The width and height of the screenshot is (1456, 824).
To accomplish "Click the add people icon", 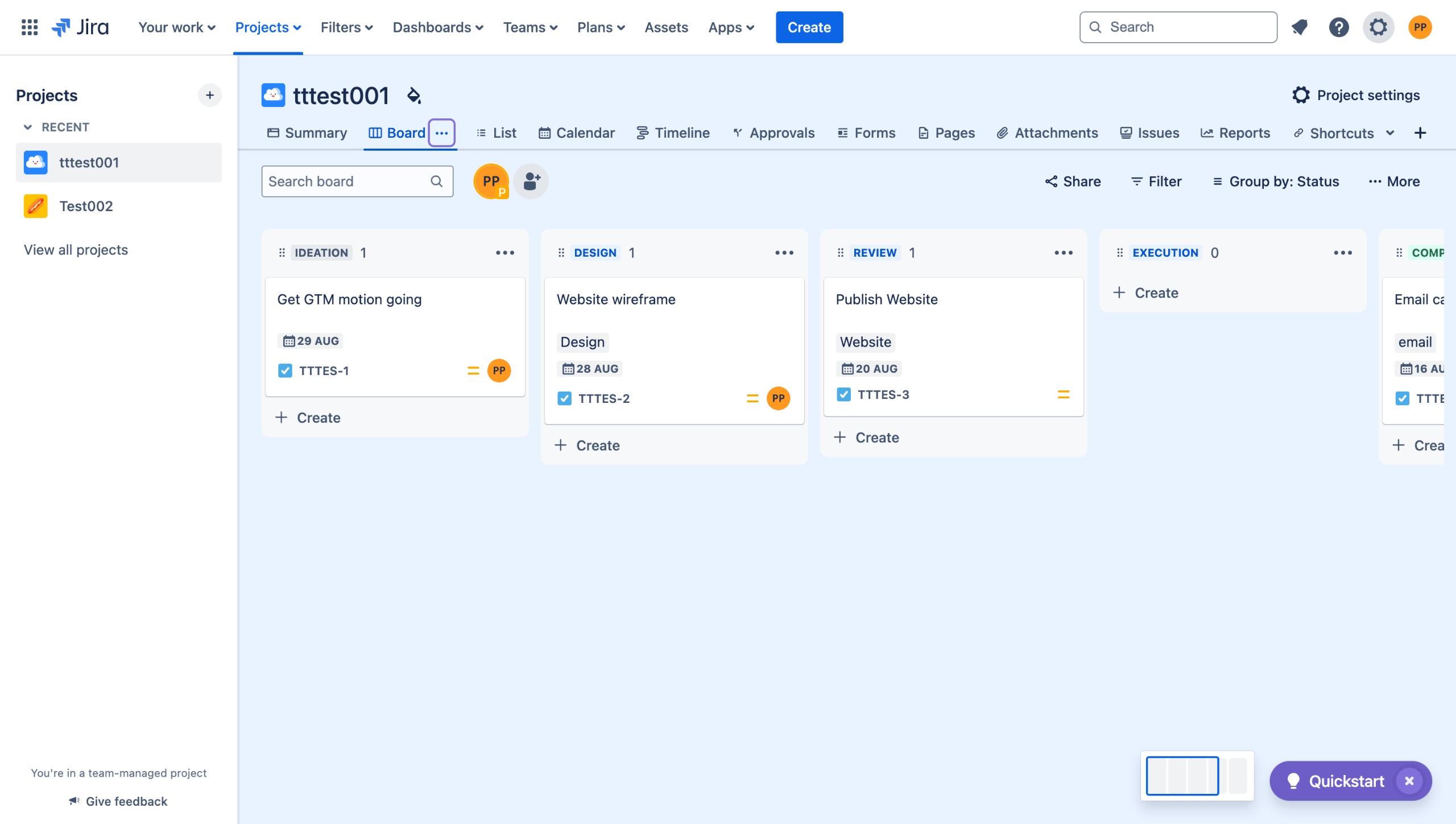I will pos(531,181).
